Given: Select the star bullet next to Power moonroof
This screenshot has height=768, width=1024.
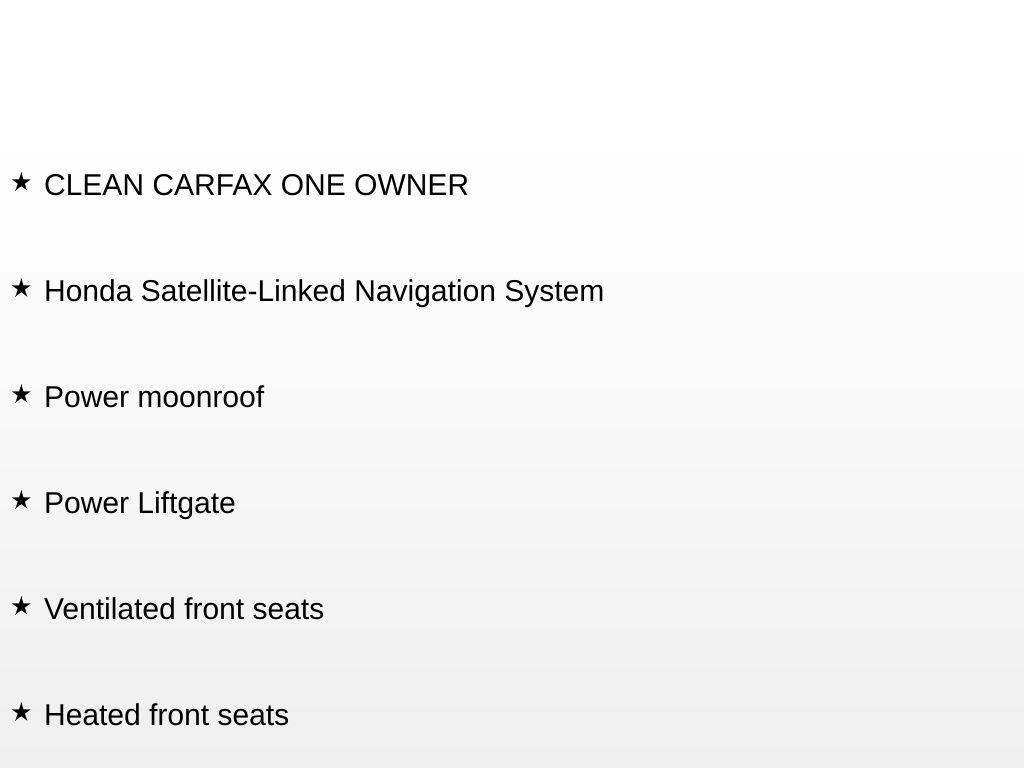Looking at the screenshot, I should click(x=21, y=394).
